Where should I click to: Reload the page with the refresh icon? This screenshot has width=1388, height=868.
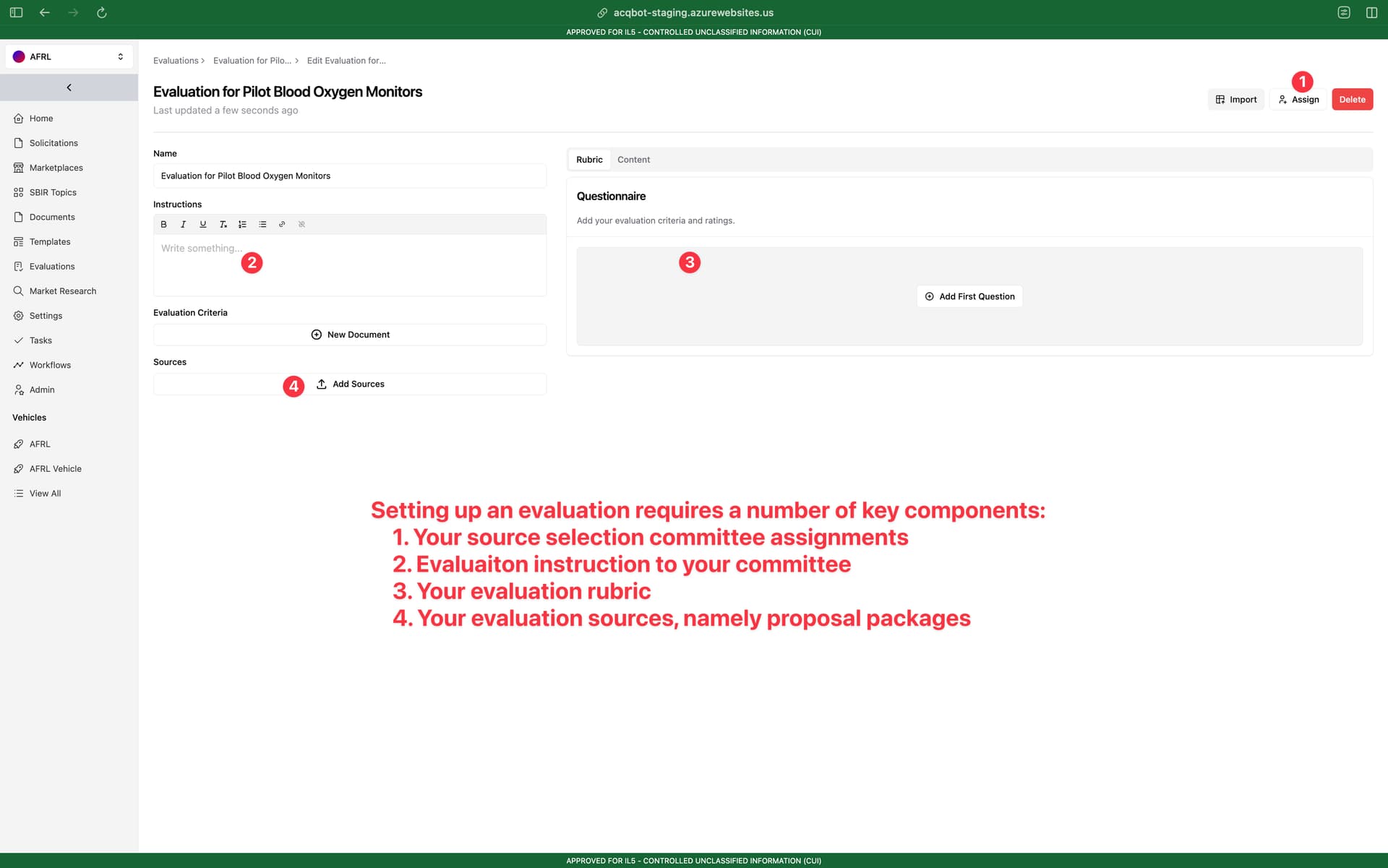click(x=102, y=12)
